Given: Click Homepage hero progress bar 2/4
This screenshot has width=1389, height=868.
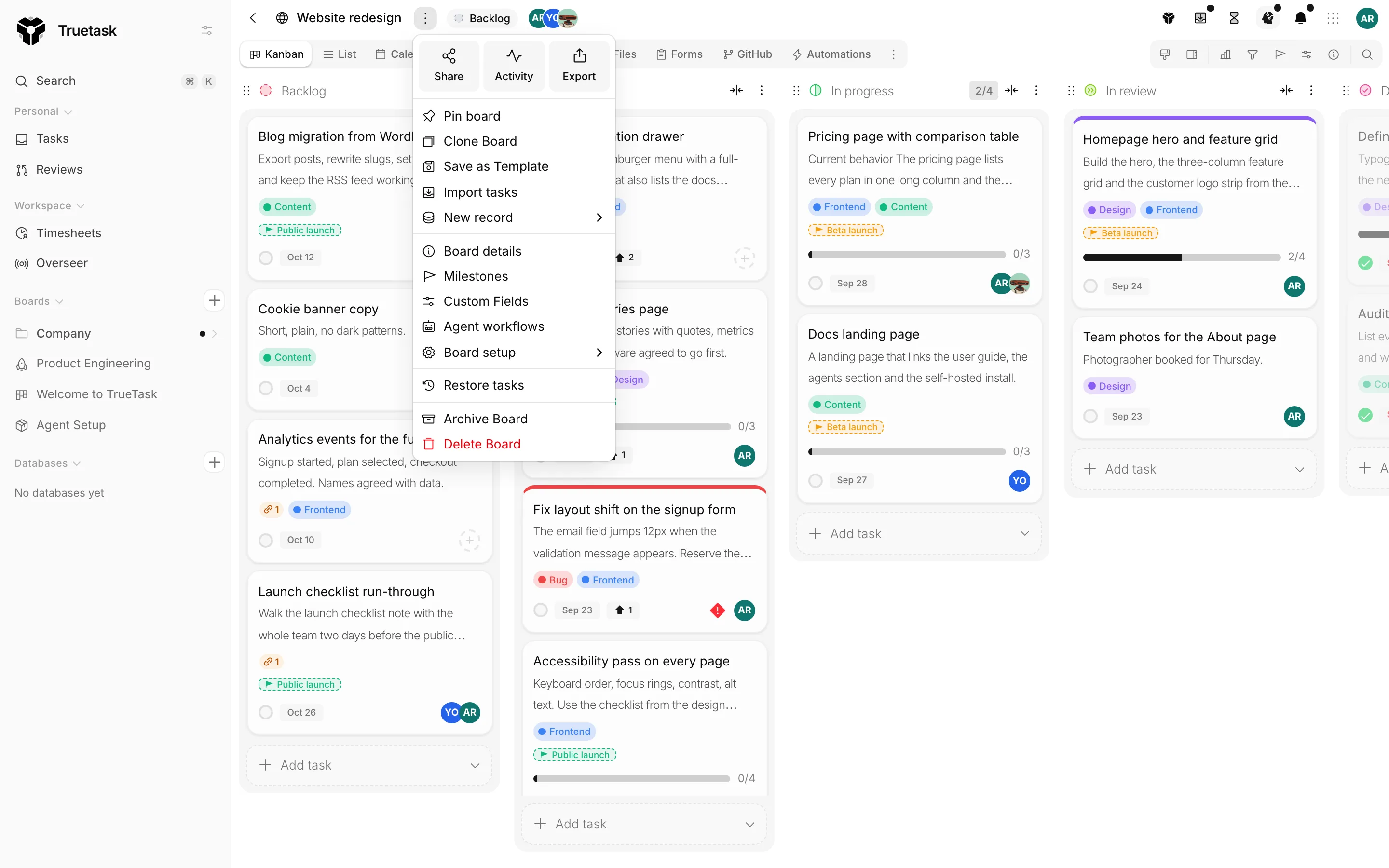Looking at the screenshot, I should 1181,257.
